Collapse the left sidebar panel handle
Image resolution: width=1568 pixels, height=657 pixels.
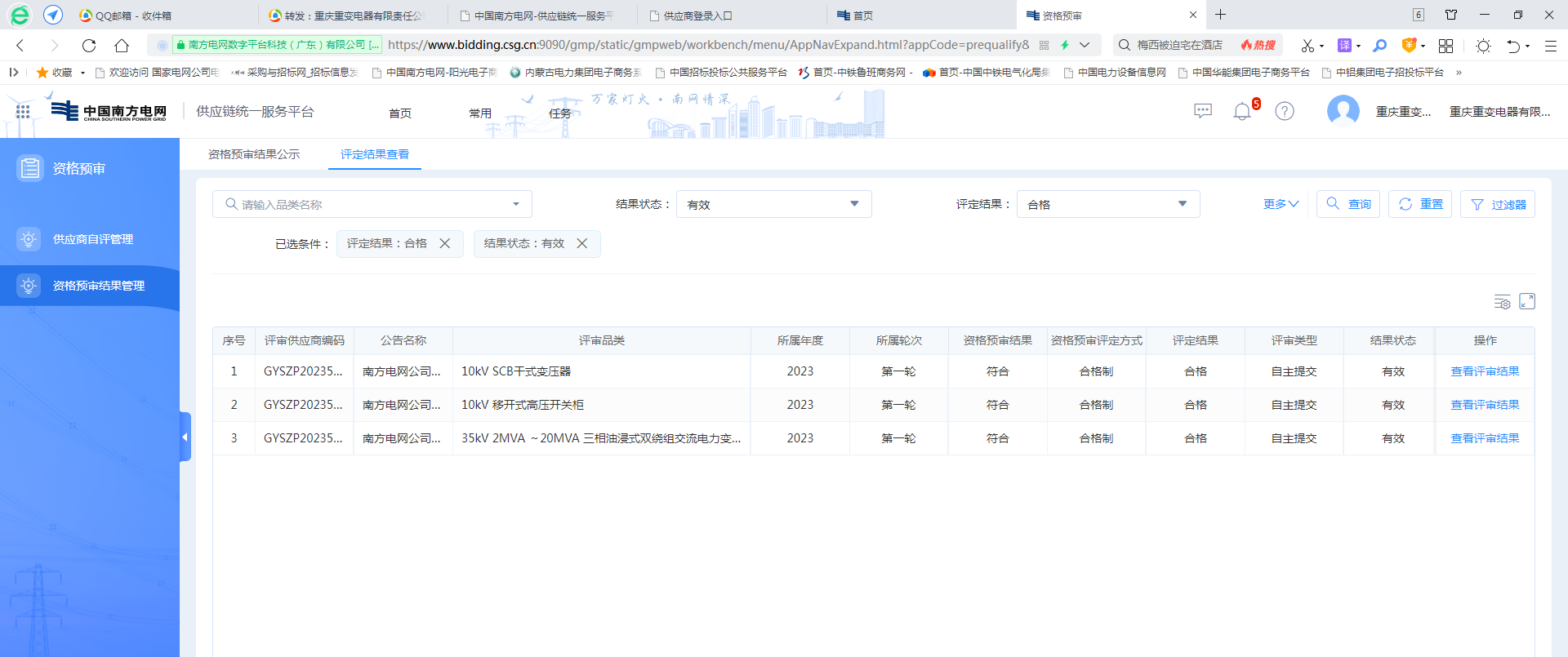tap(185, 437)
